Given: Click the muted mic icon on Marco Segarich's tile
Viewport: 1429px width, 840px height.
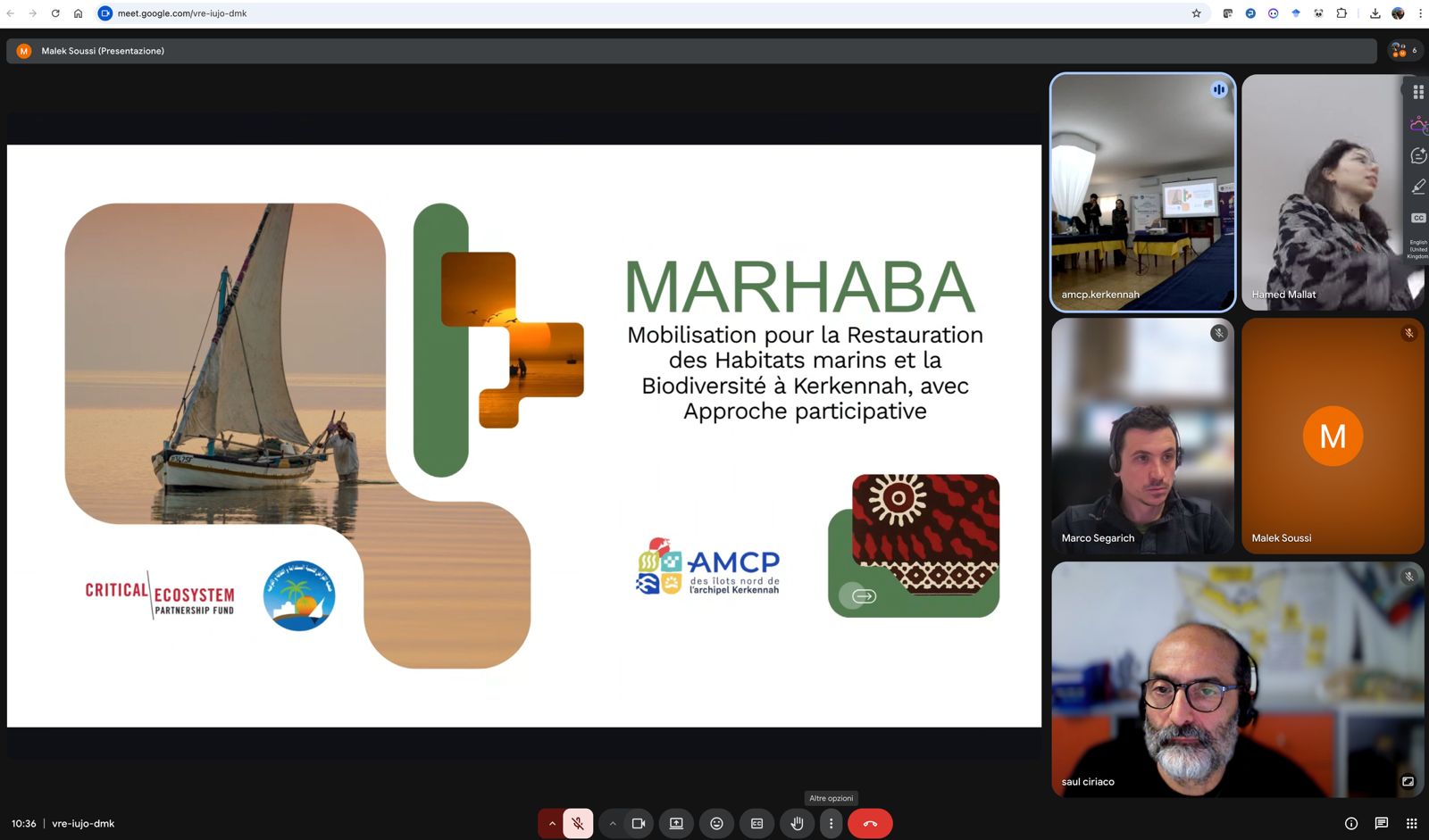Looking at the screenshot, I should (x=1219, y=333).
